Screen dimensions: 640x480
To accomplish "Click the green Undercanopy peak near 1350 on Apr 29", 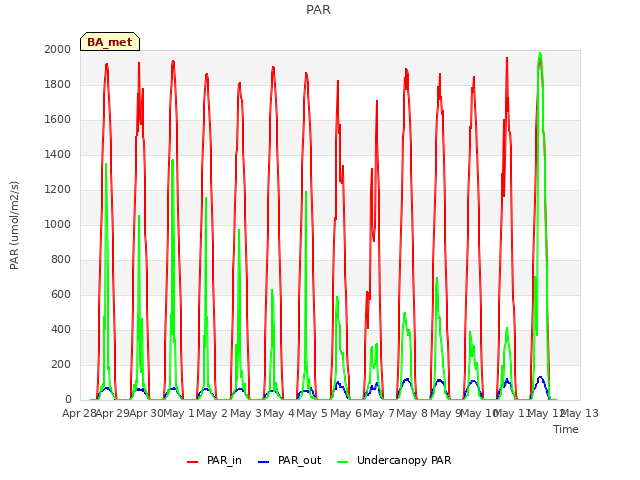I will click(x=106, y=164).
